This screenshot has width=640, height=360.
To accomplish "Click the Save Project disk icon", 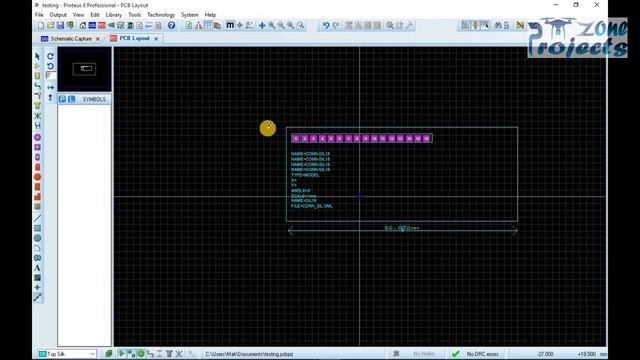I will [60, 25].
